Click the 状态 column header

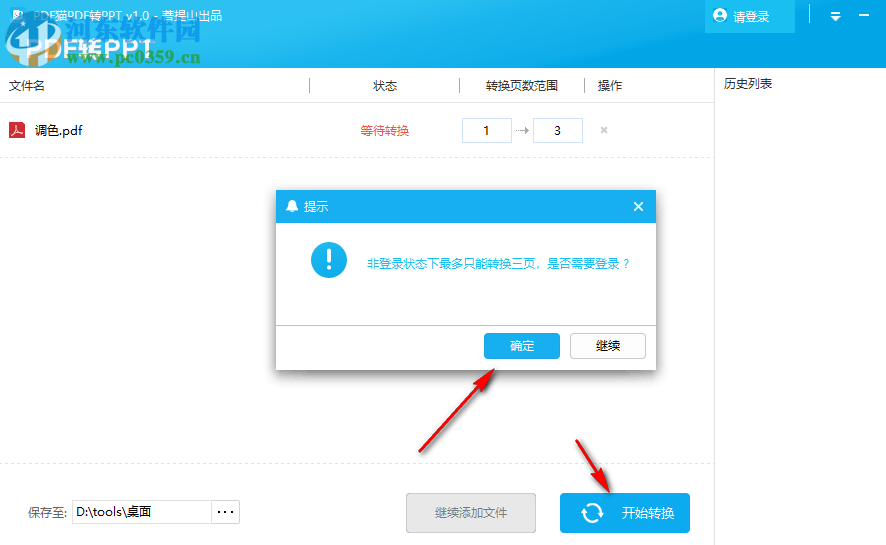pos(385,85)
